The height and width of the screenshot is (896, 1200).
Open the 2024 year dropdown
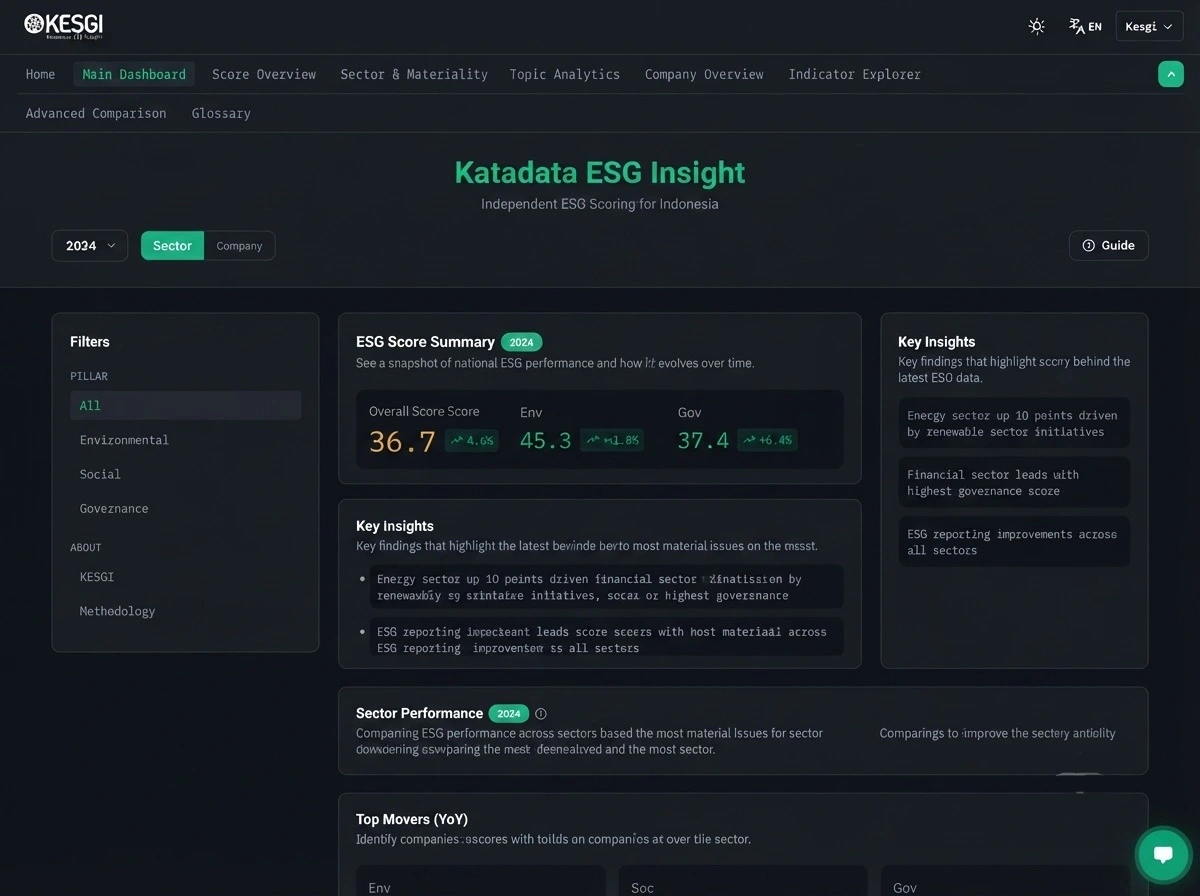(x=90, y=245)
